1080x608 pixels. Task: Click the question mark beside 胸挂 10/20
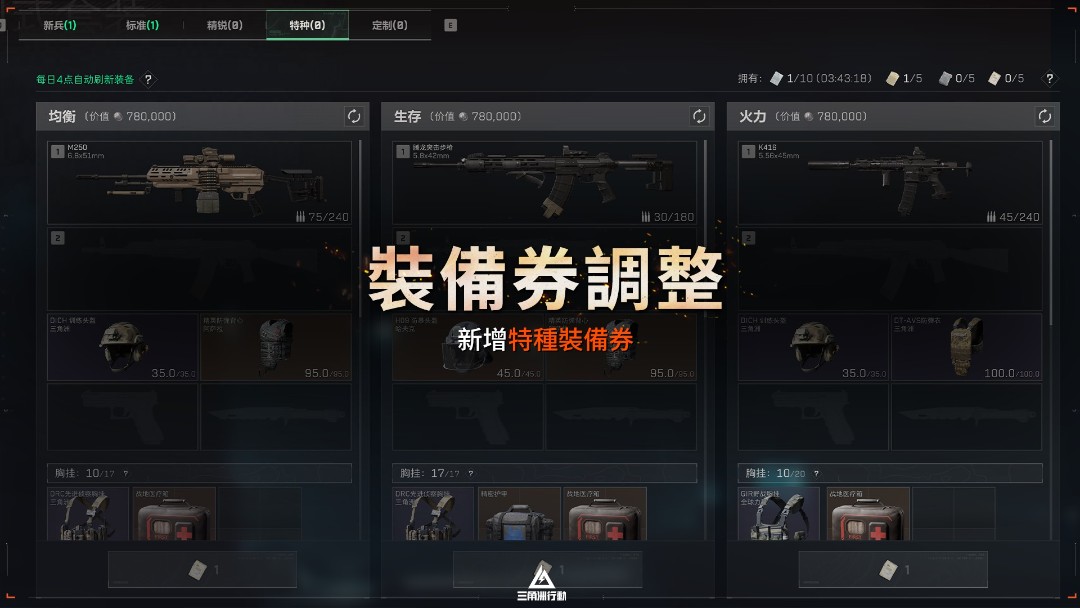click(816, 474)
